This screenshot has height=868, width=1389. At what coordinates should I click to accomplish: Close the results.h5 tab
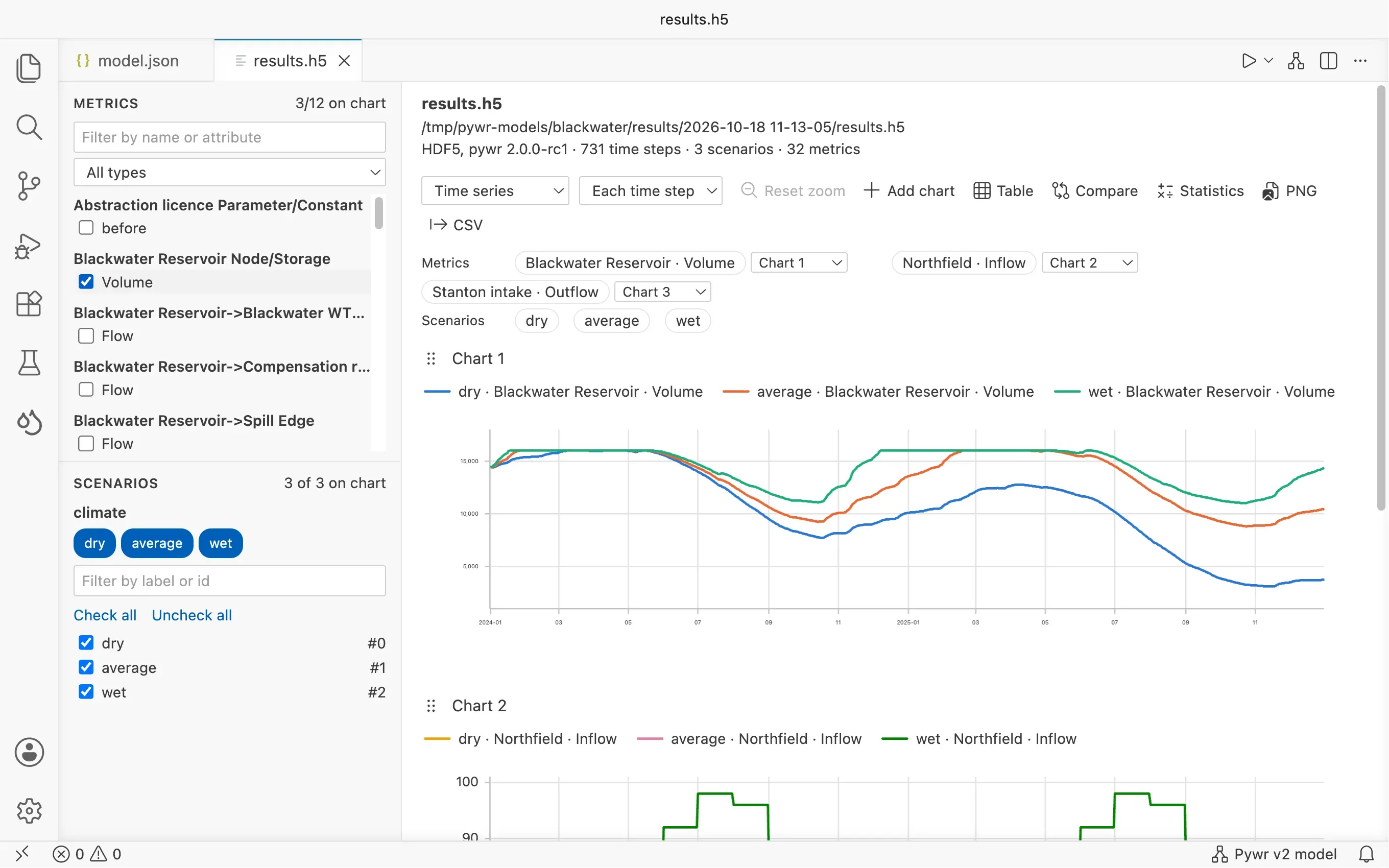click(344, 61)
